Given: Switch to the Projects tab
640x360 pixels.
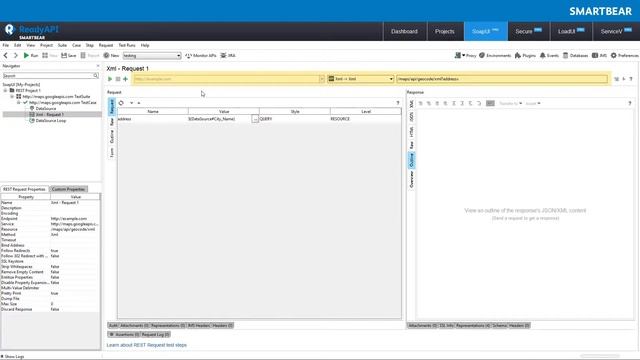Looking at the screenshot, I should (444, 31).
